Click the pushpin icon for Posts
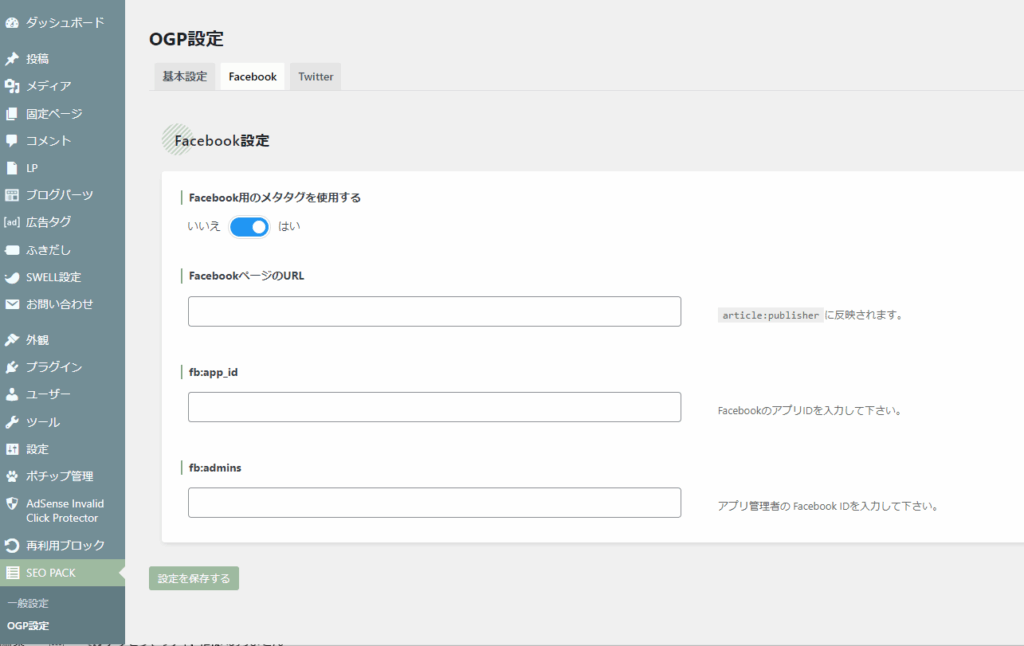1024x646 pixels. (x=12, y=59)
